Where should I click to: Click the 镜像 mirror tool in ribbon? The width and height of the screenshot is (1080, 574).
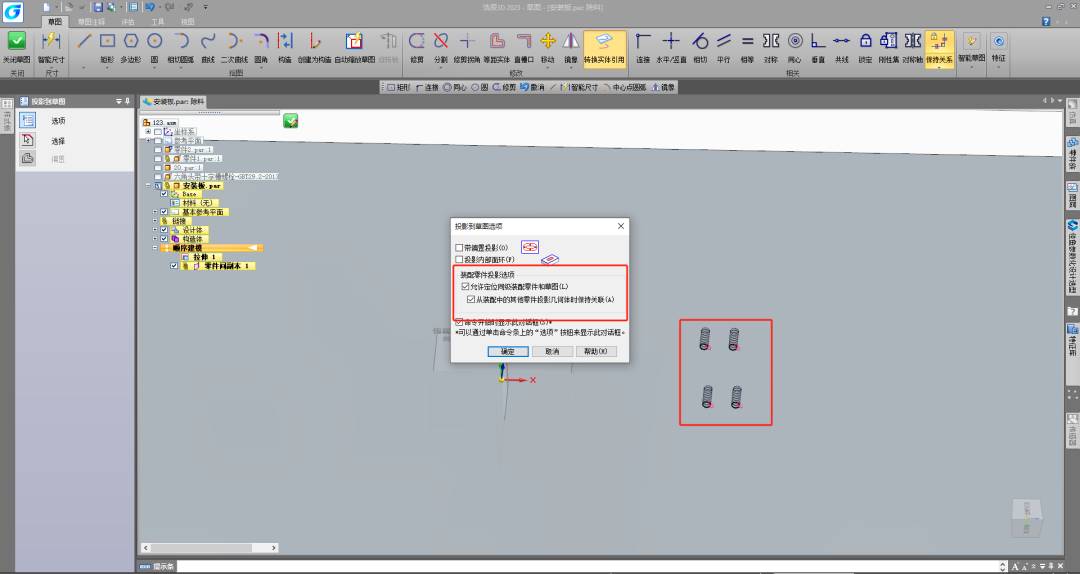(570, 41)
